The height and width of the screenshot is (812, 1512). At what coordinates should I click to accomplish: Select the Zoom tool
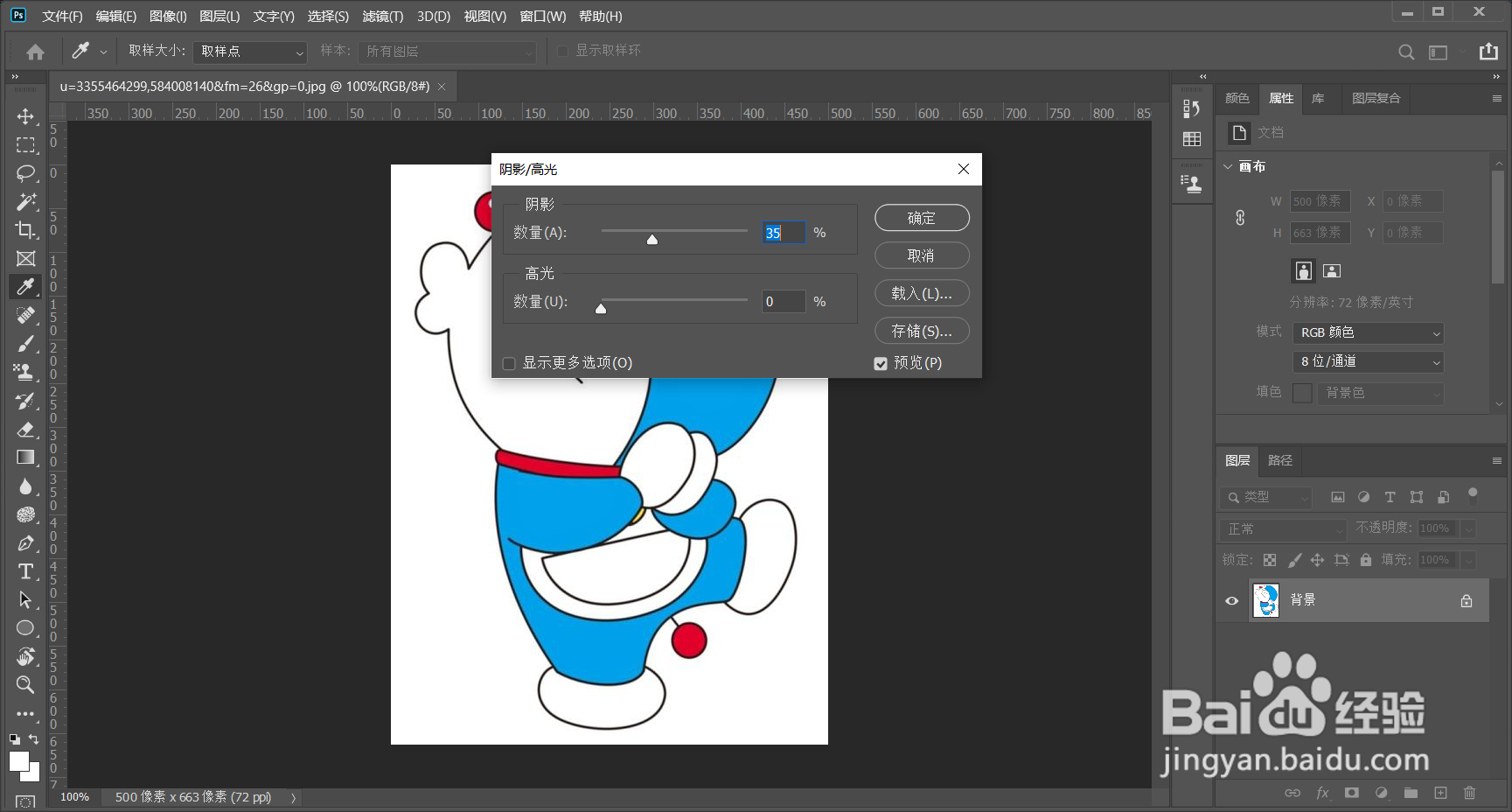[25, 684]
